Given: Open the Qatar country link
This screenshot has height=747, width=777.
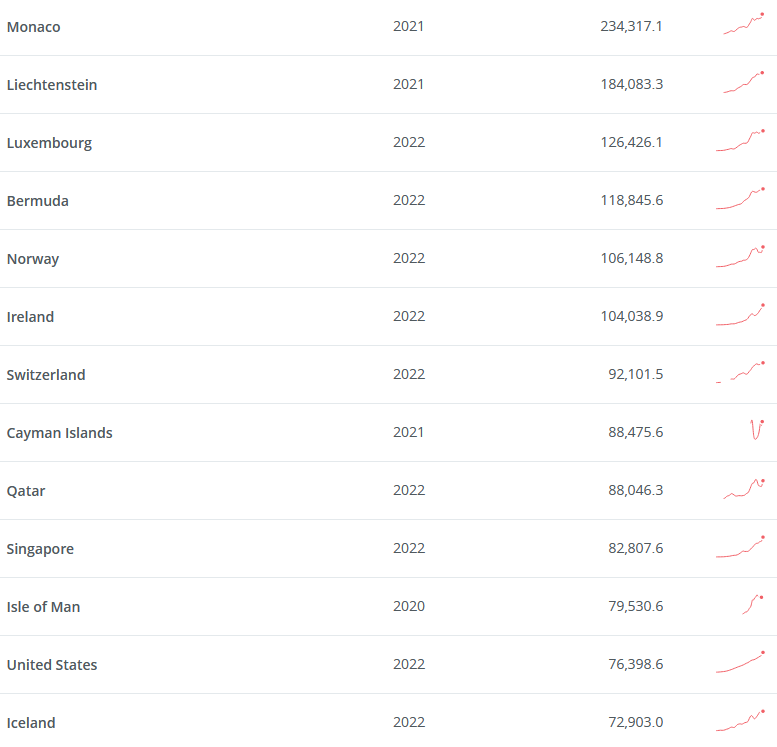Looking at the screenshot, I should pos(26,491).
